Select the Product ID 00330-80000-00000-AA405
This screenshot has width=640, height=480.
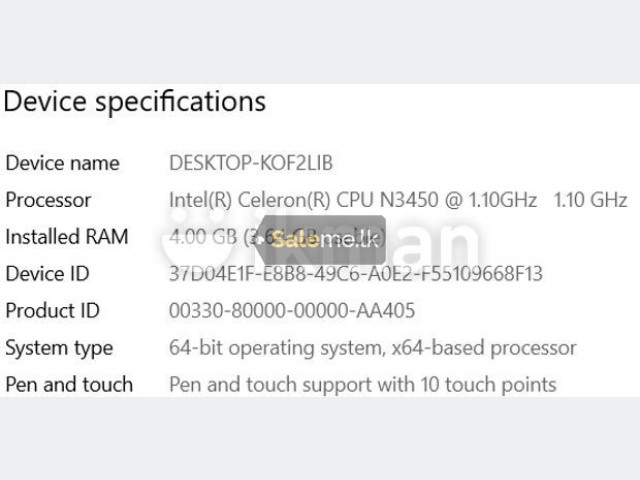coord(292,311)
